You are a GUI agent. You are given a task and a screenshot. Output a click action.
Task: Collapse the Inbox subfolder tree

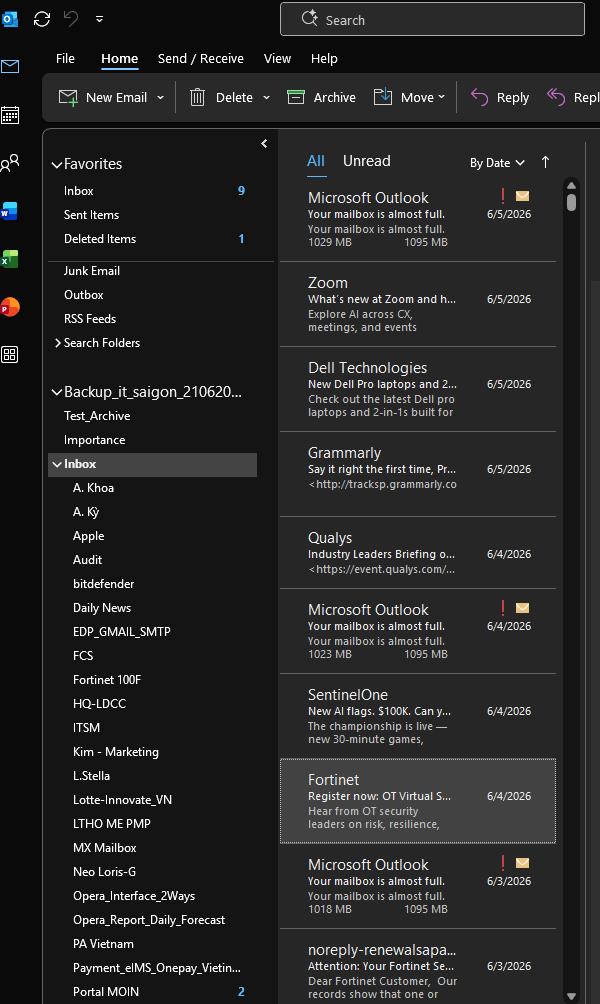[57, 464]
